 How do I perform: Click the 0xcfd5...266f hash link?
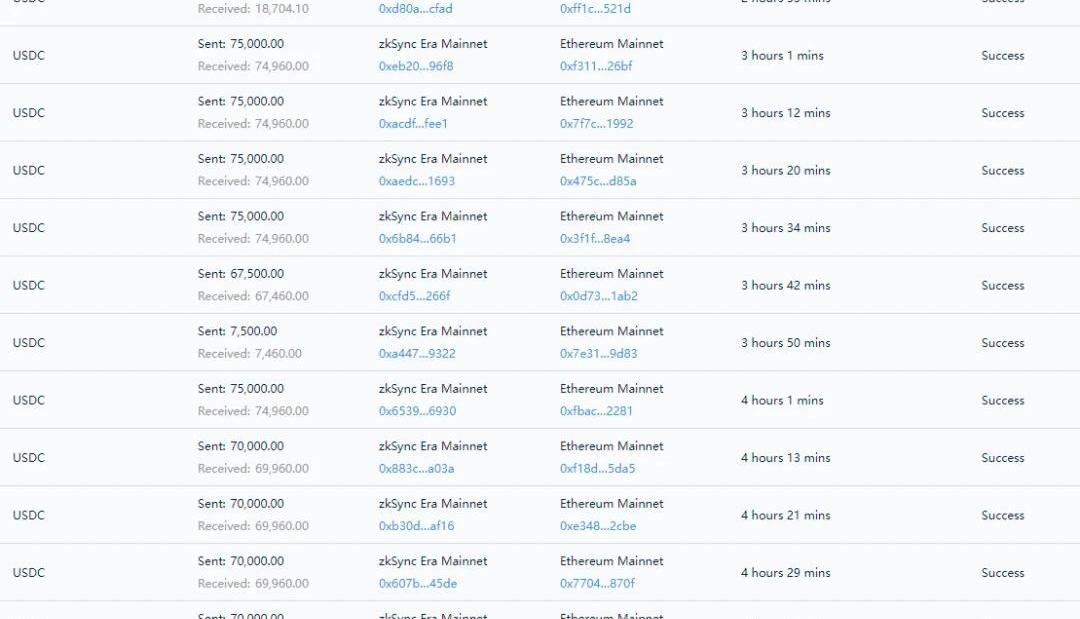[414, 296]
